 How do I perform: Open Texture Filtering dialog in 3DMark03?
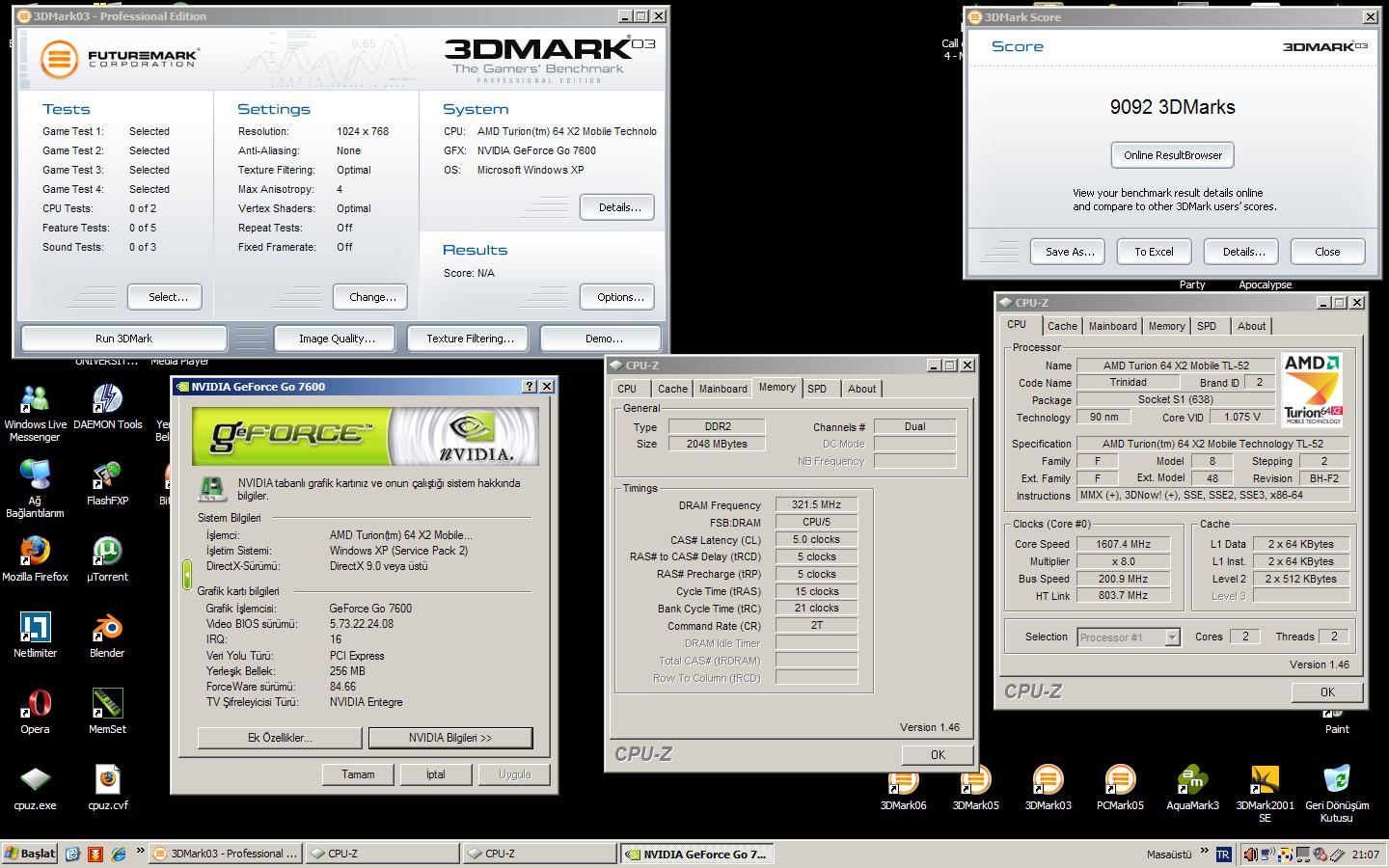pos(470,339)
